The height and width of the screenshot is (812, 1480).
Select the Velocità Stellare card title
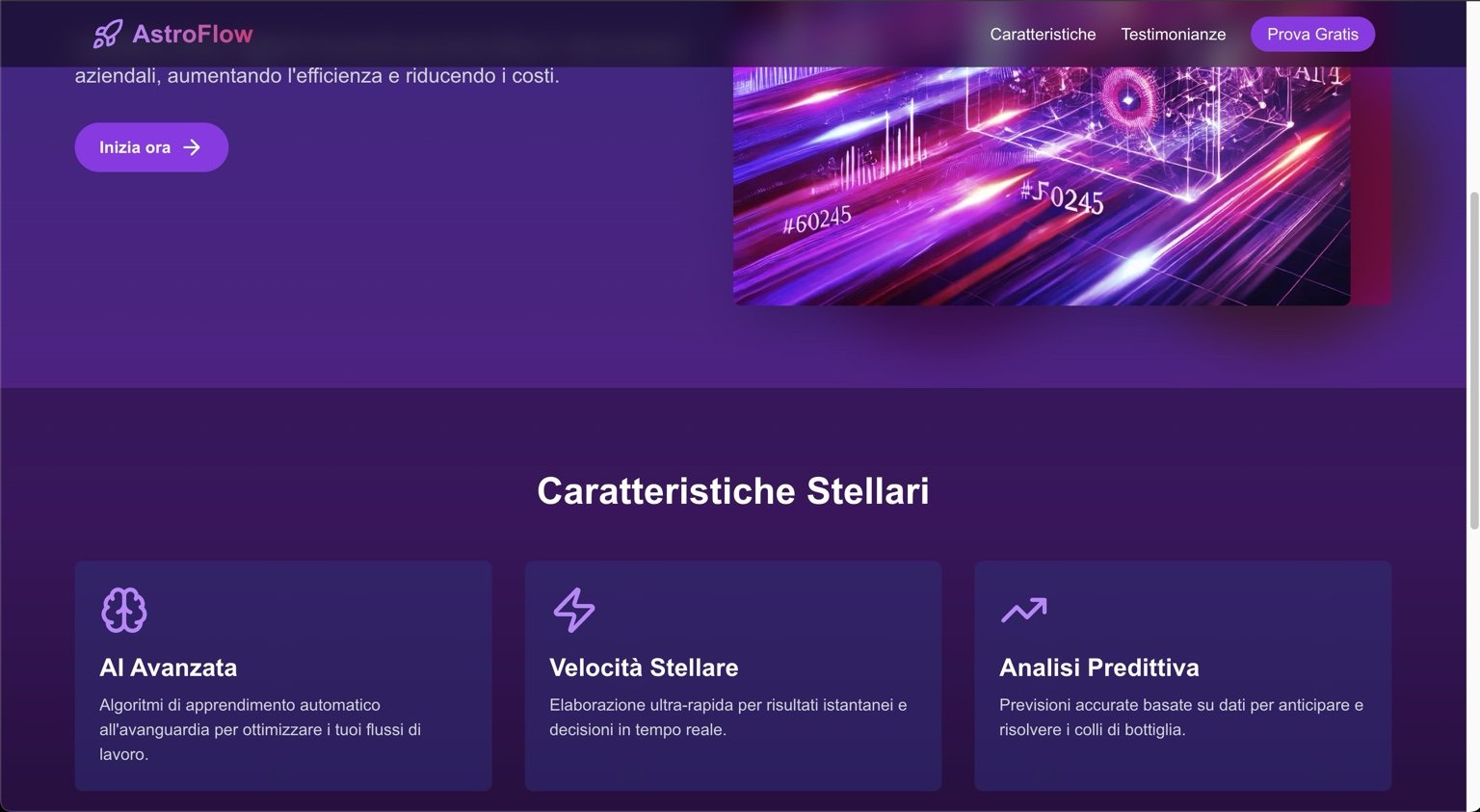pyautogui.click(x=644, y=668)
